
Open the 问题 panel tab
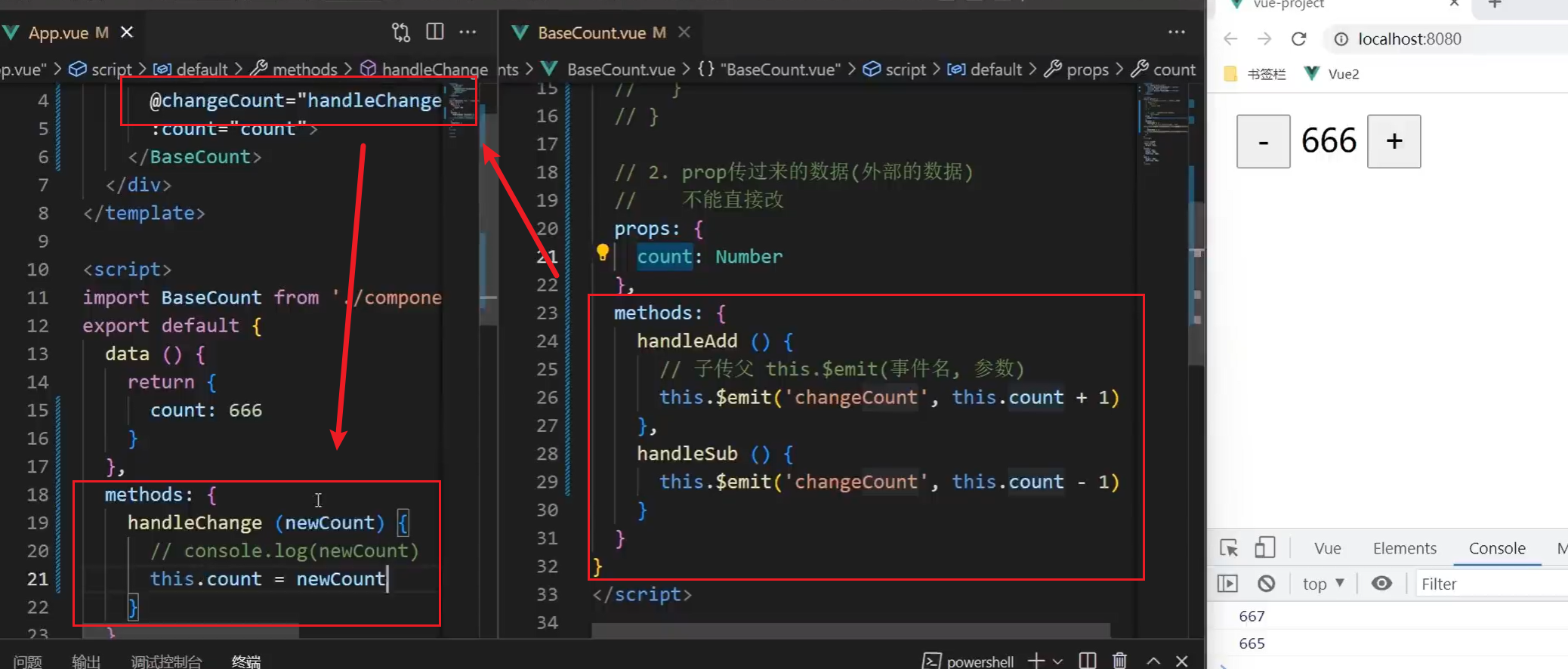click(x=28, y=661)
